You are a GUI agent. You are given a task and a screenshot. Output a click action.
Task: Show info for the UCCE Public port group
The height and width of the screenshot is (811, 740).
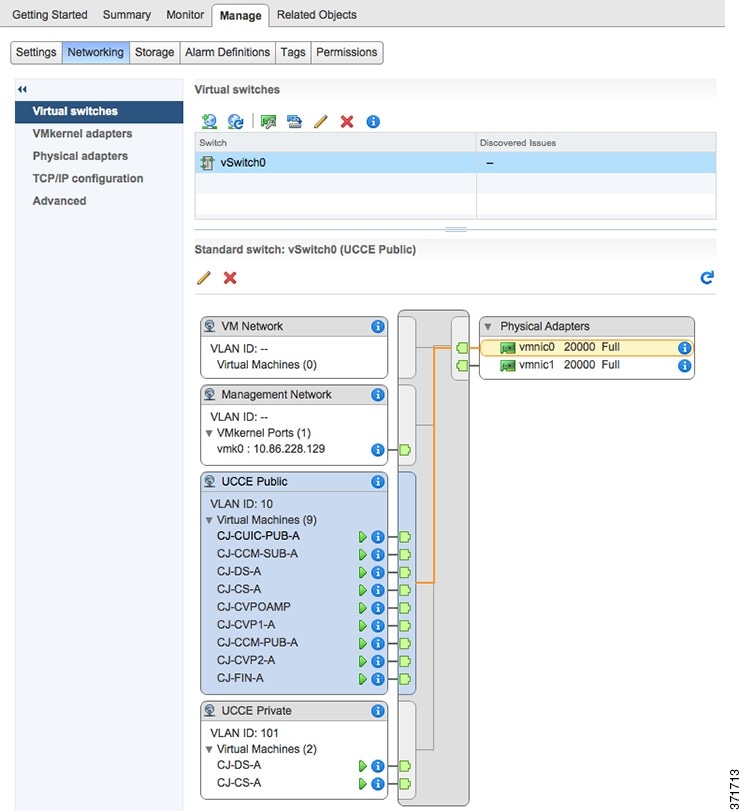377,482
